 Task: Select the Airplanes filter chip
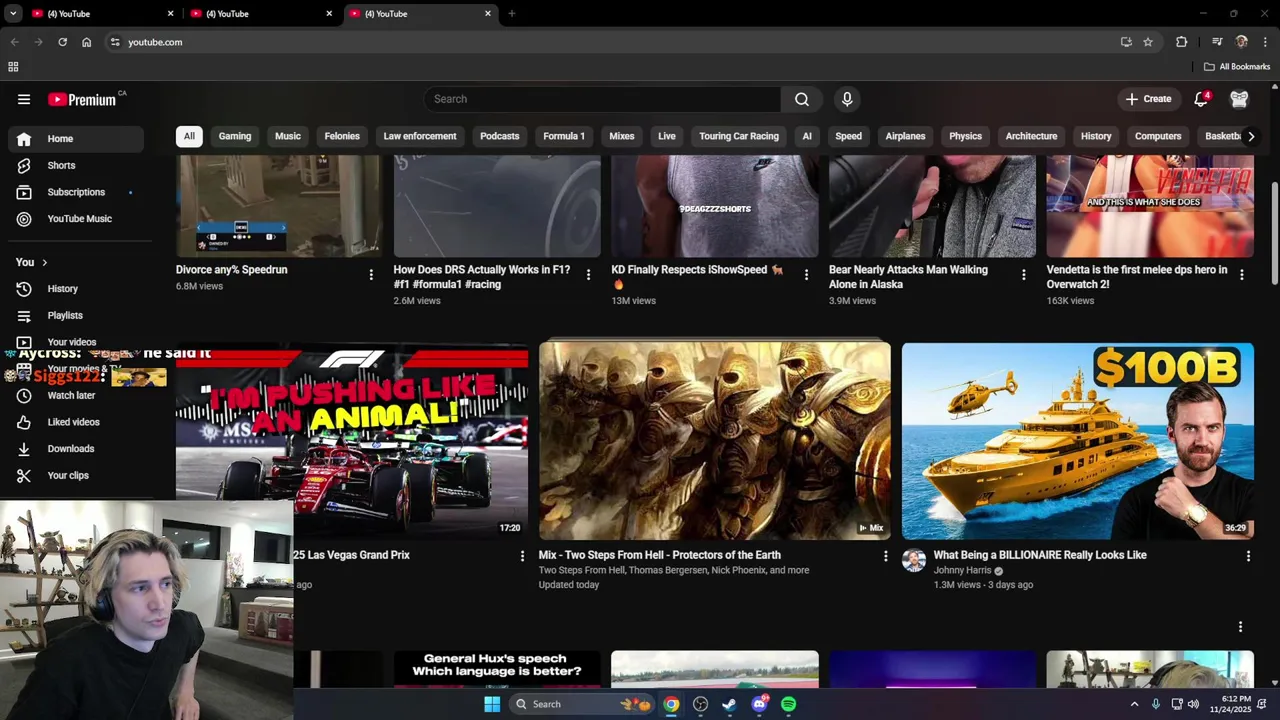(x=905, y=136)
